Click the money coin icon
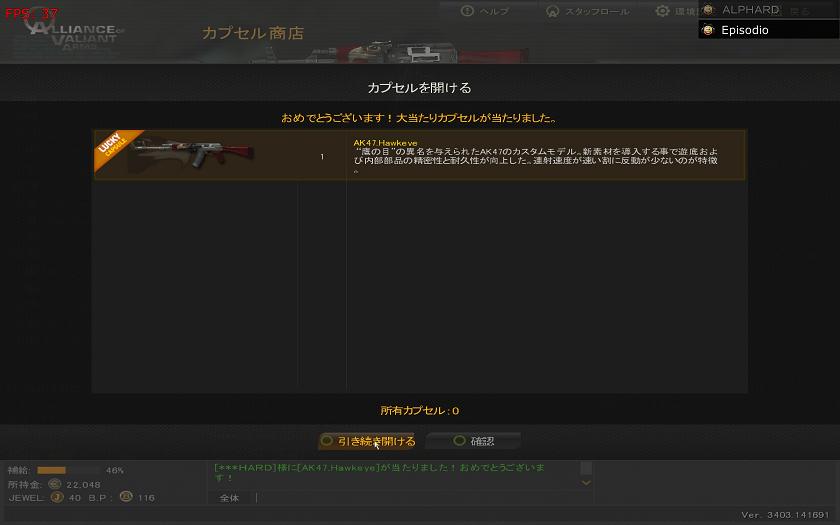This screenshot has height=525, width=840. click(55, 484)
